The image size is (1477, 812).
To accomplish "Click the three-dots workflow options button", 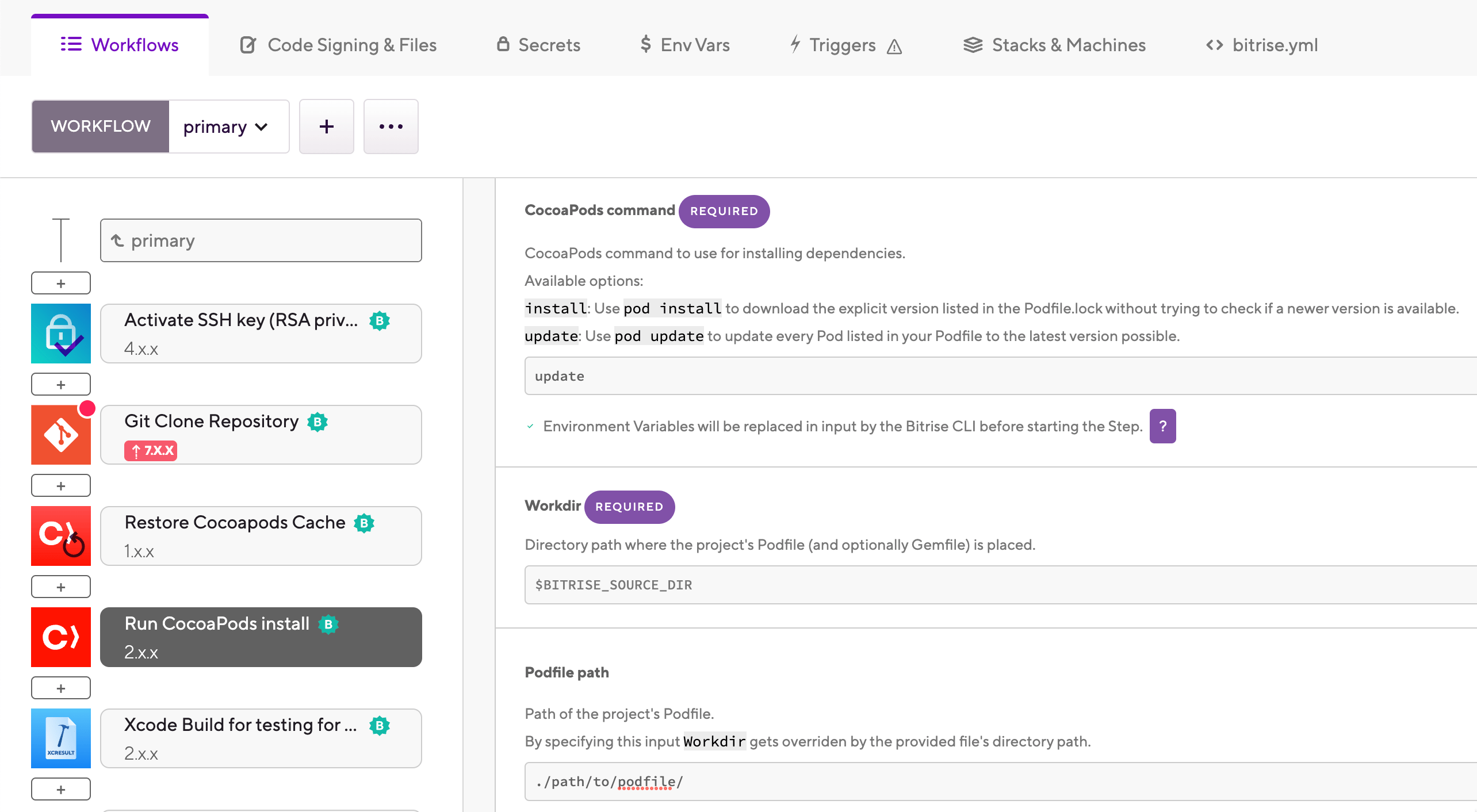I will coord(391,127).
